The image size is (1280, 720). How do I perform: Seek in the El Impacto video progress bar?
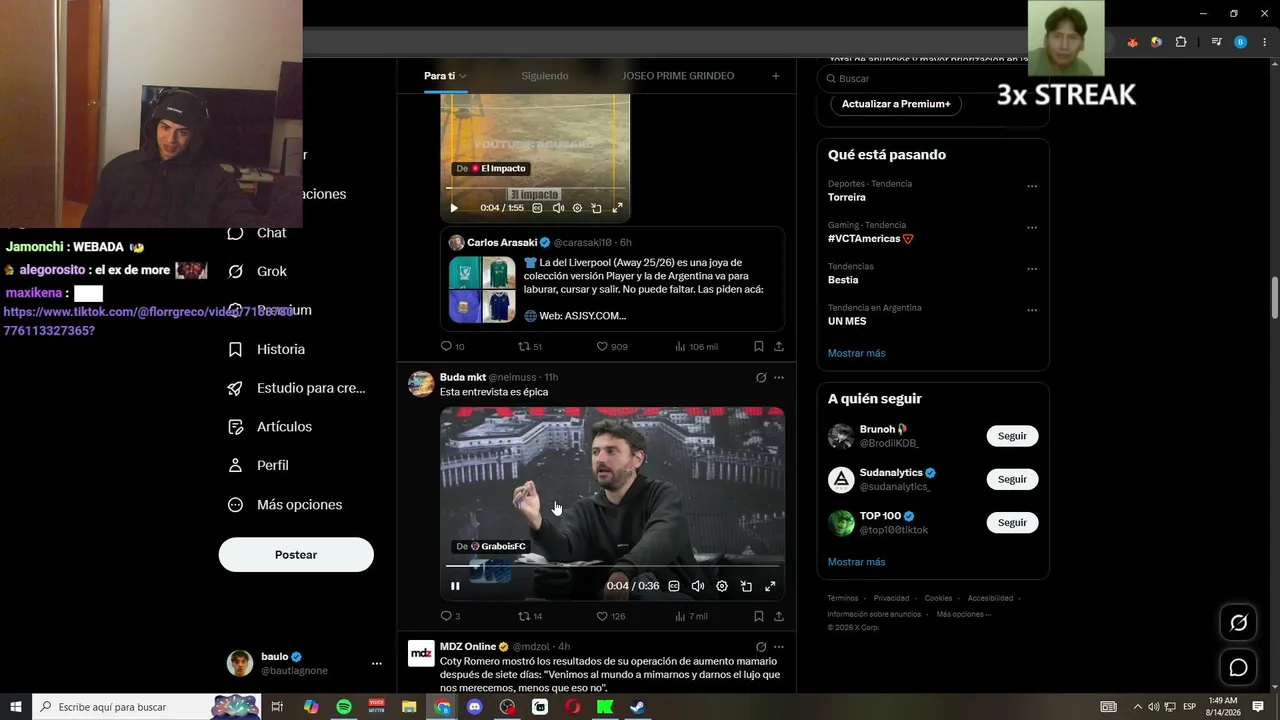(535, 189)
